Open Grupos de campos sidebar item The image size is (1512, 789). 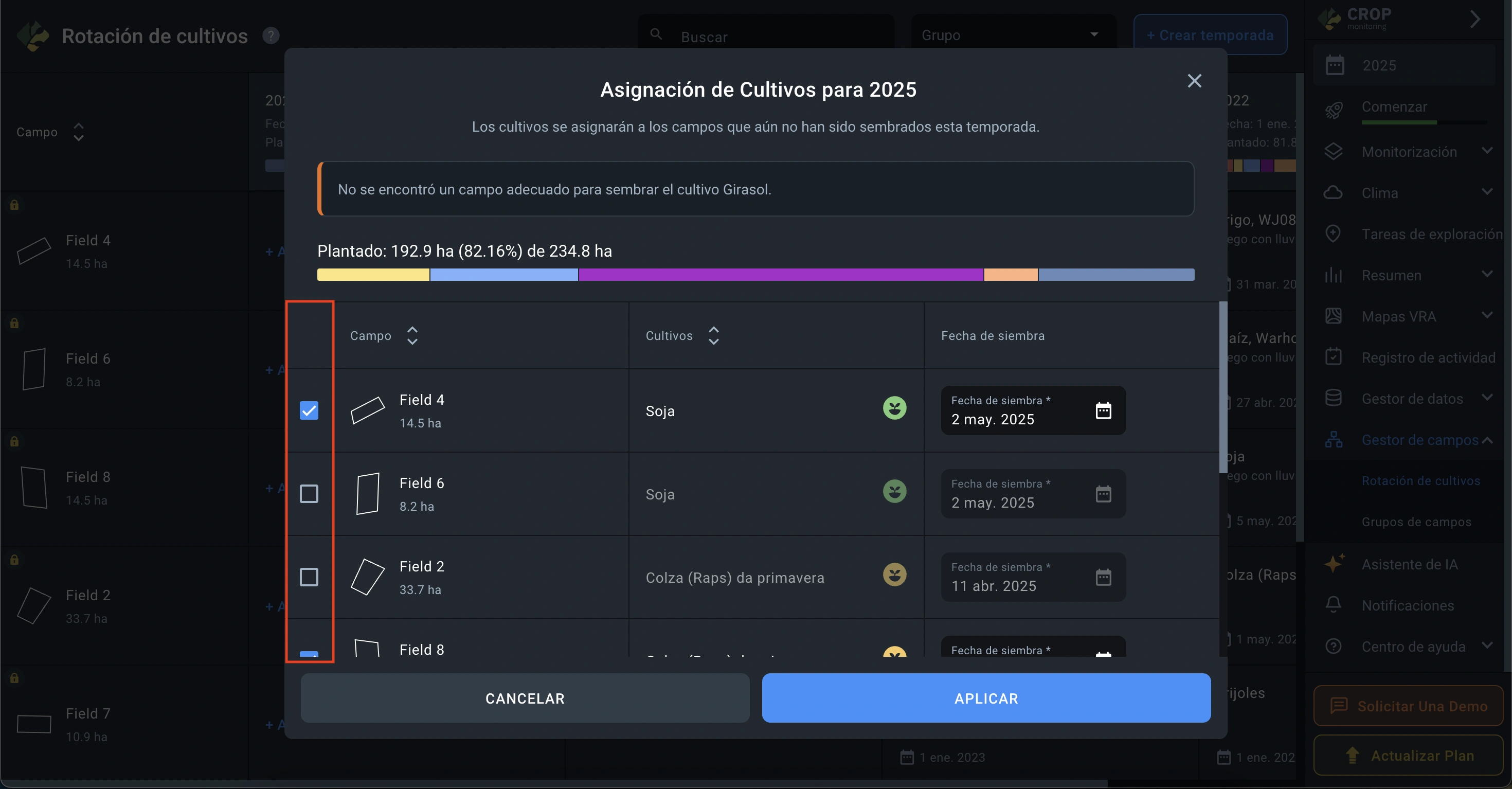coord(1416,522)
